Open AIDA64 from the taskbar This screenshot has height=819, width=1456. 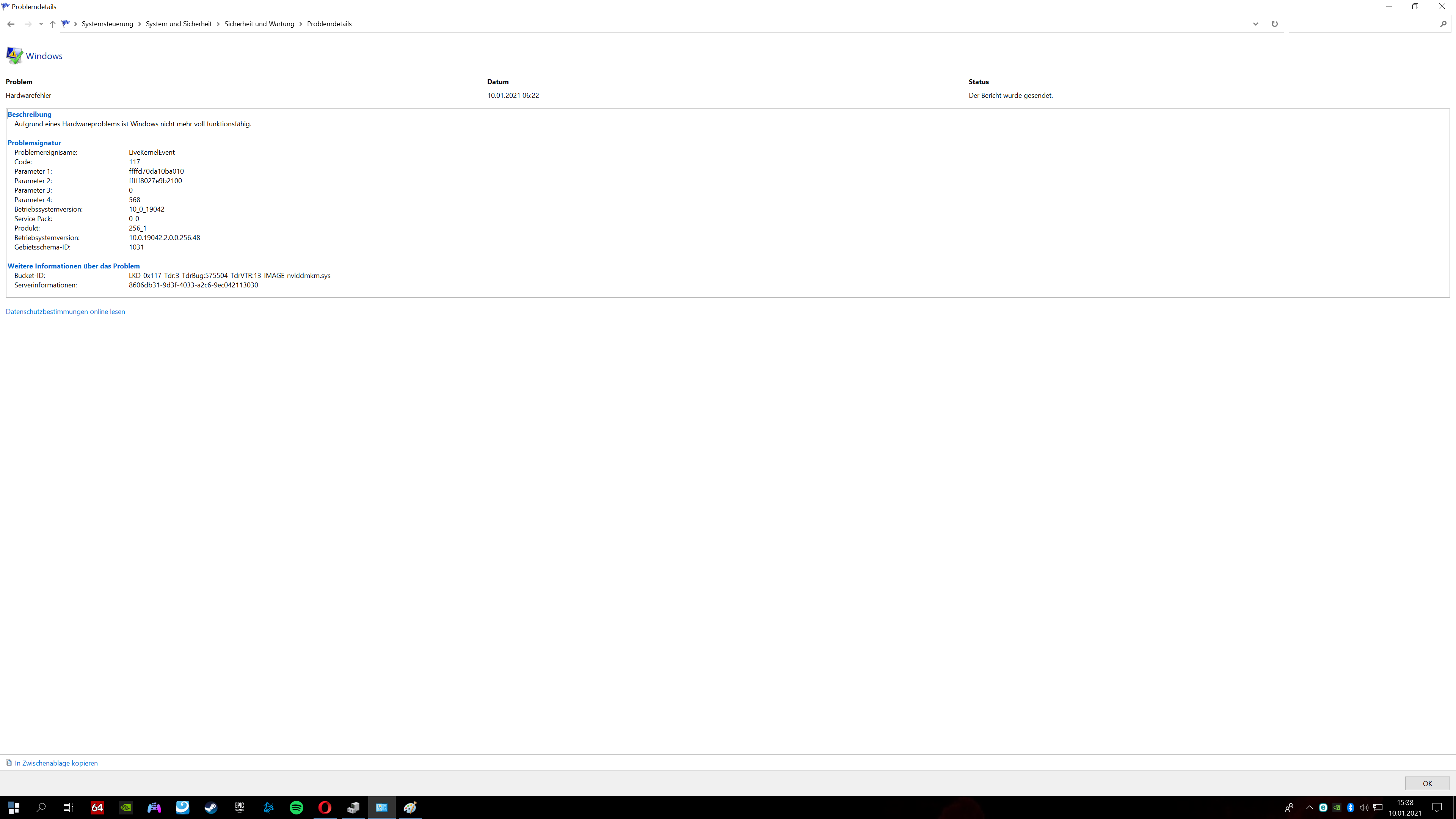pos(97,807)
